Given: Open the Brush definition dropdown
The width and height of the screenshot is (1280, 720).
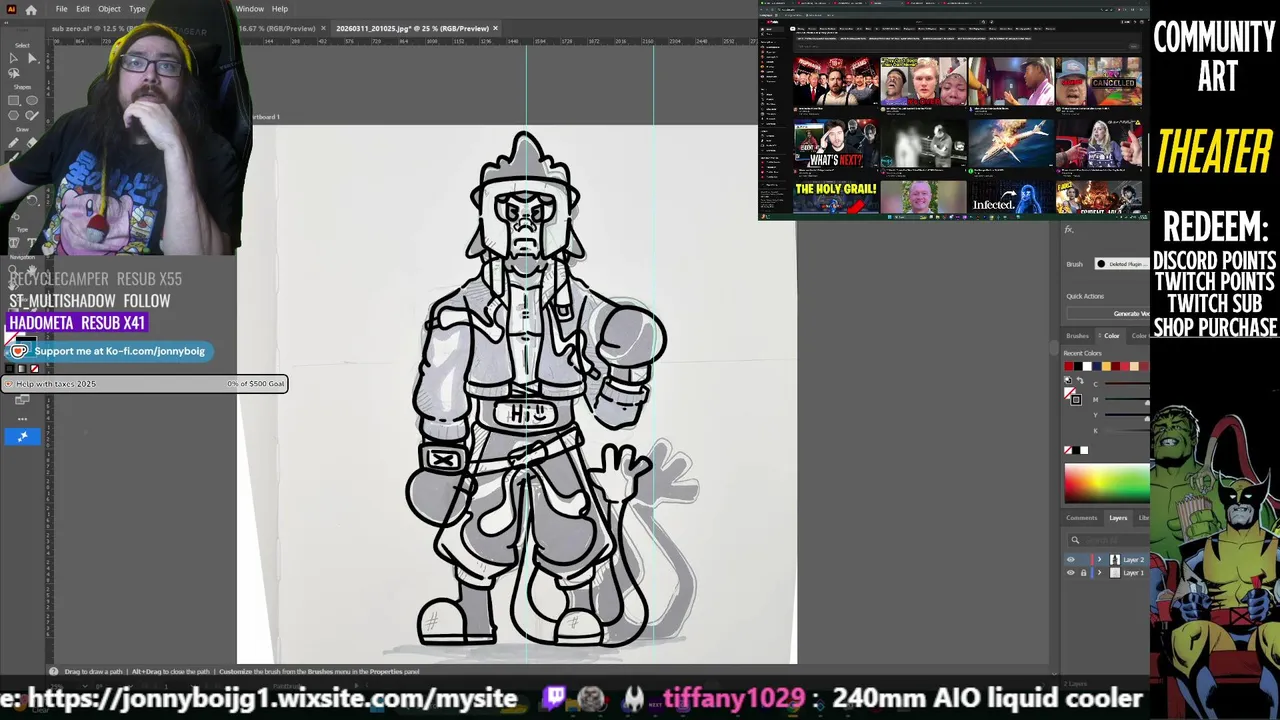Looking at the screenshot, I should point(1122,264).
